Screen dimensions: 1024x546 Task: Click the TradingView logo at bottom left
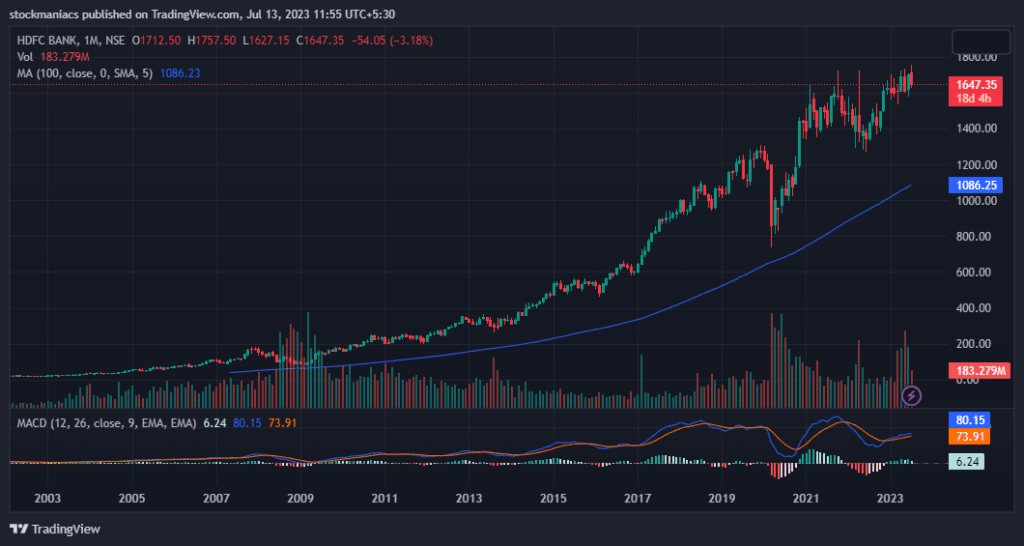55,529
